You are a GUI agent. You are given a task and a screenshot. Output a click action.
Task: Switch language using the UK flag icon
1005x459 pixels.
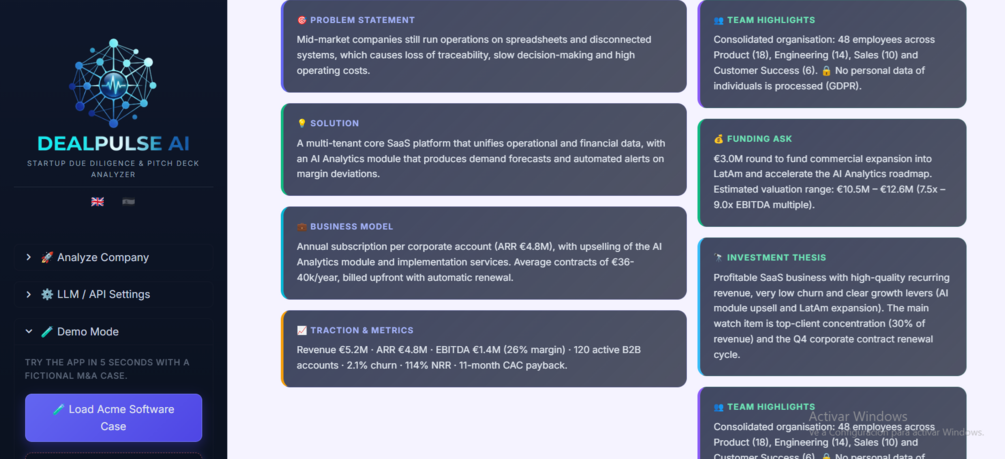coord(97,201)
